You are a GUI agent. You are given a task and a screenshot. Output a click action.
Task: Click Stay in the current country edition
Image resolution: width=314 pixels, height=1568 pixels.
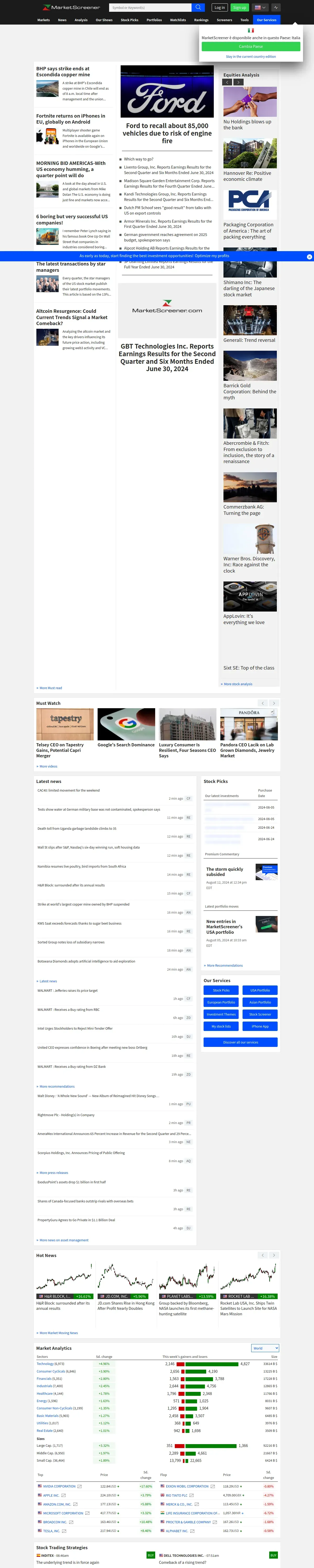[x=251, y=57]
